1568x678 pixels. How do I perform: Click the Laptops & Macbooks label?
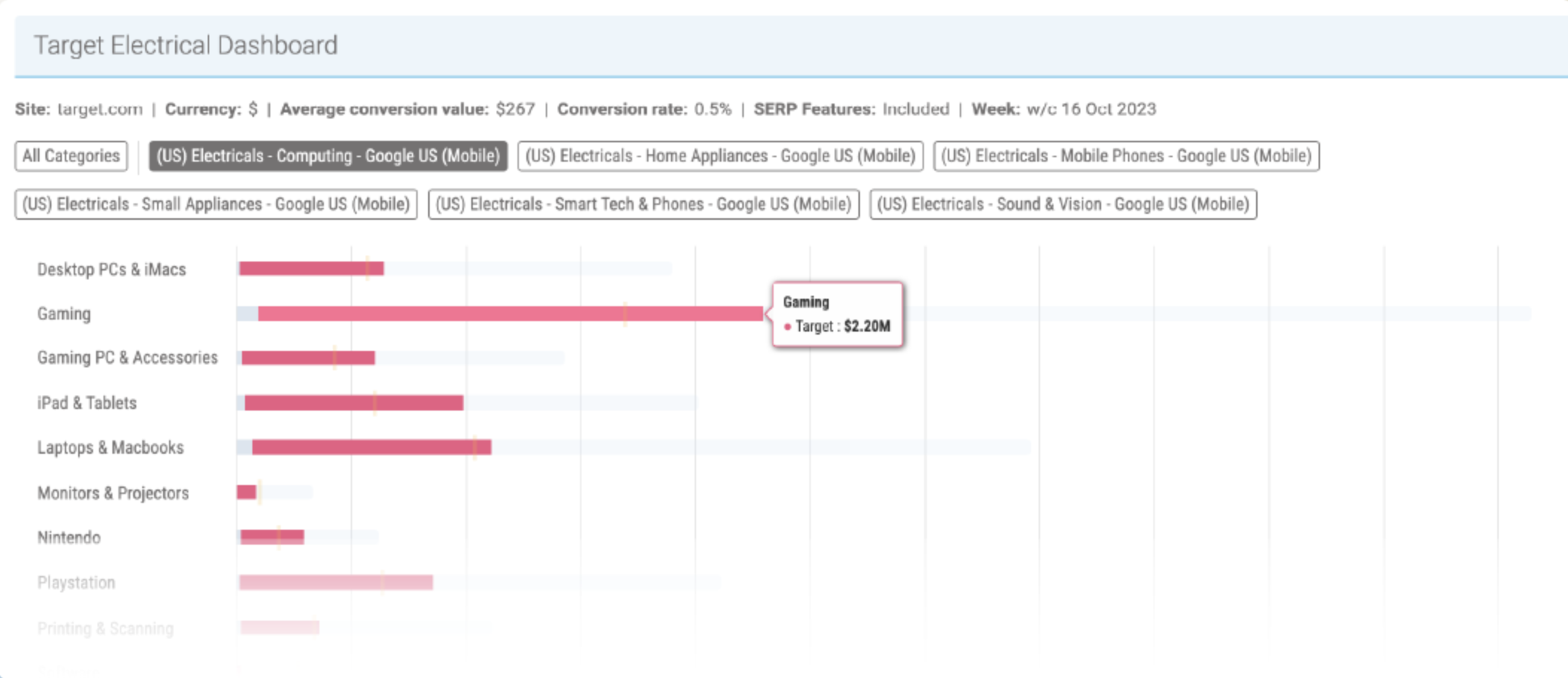click(x=110, y=448)
